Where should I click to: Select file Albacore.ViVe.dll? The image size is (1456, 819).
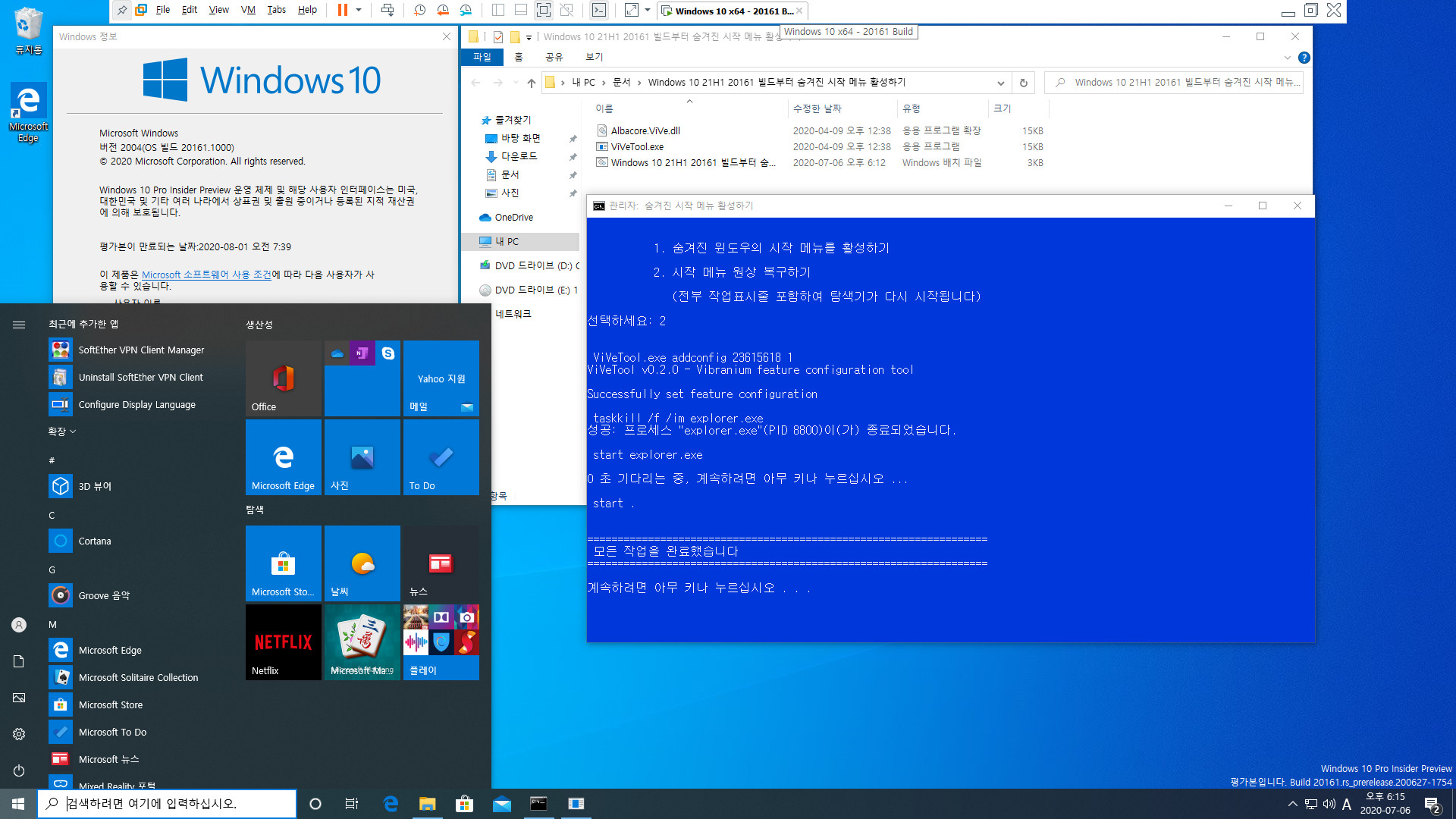pyautogui.click(x=646, y=130)
